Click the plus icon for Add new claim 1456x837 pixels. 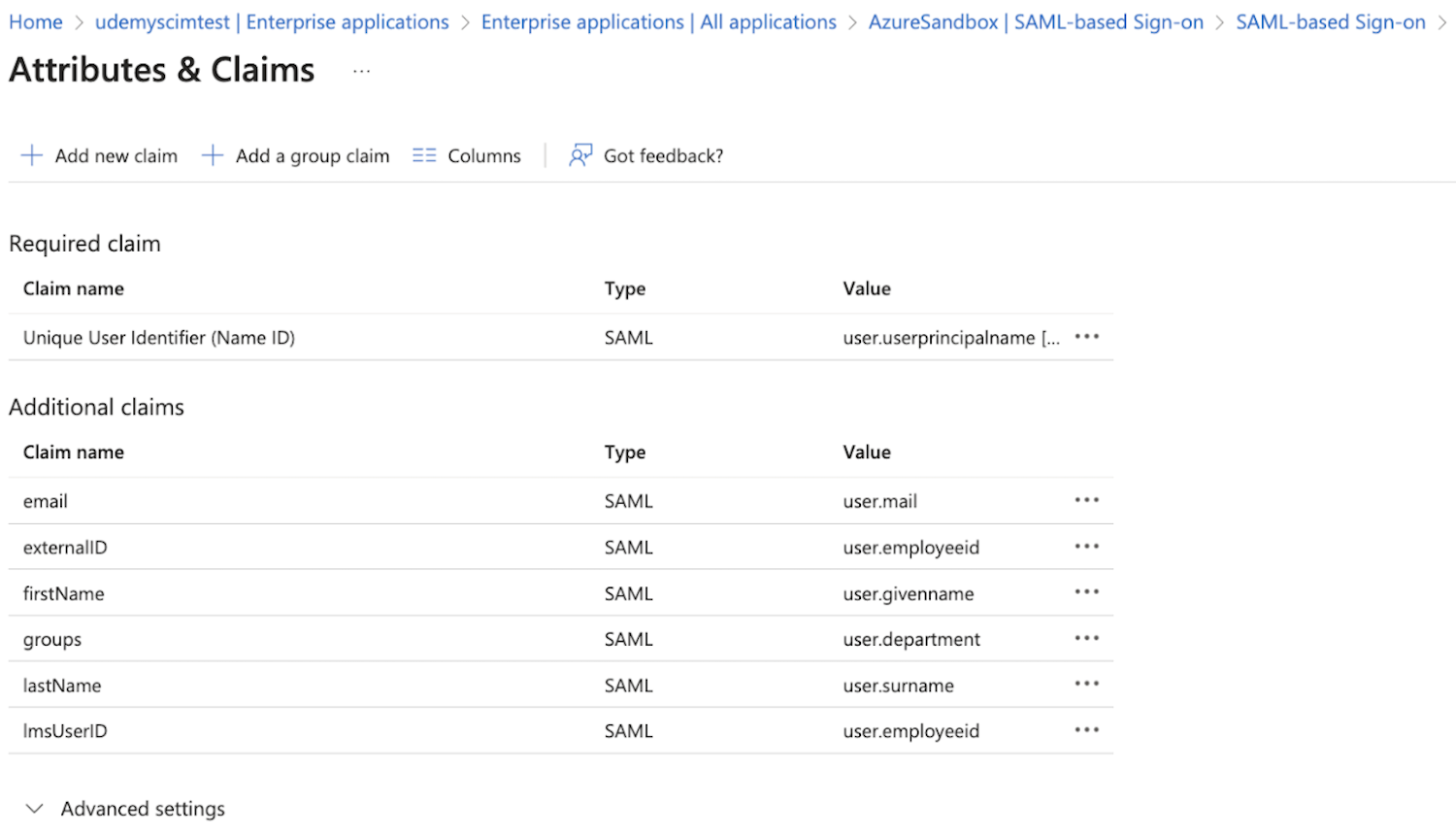pyautogui.click(x=32, y=155)
